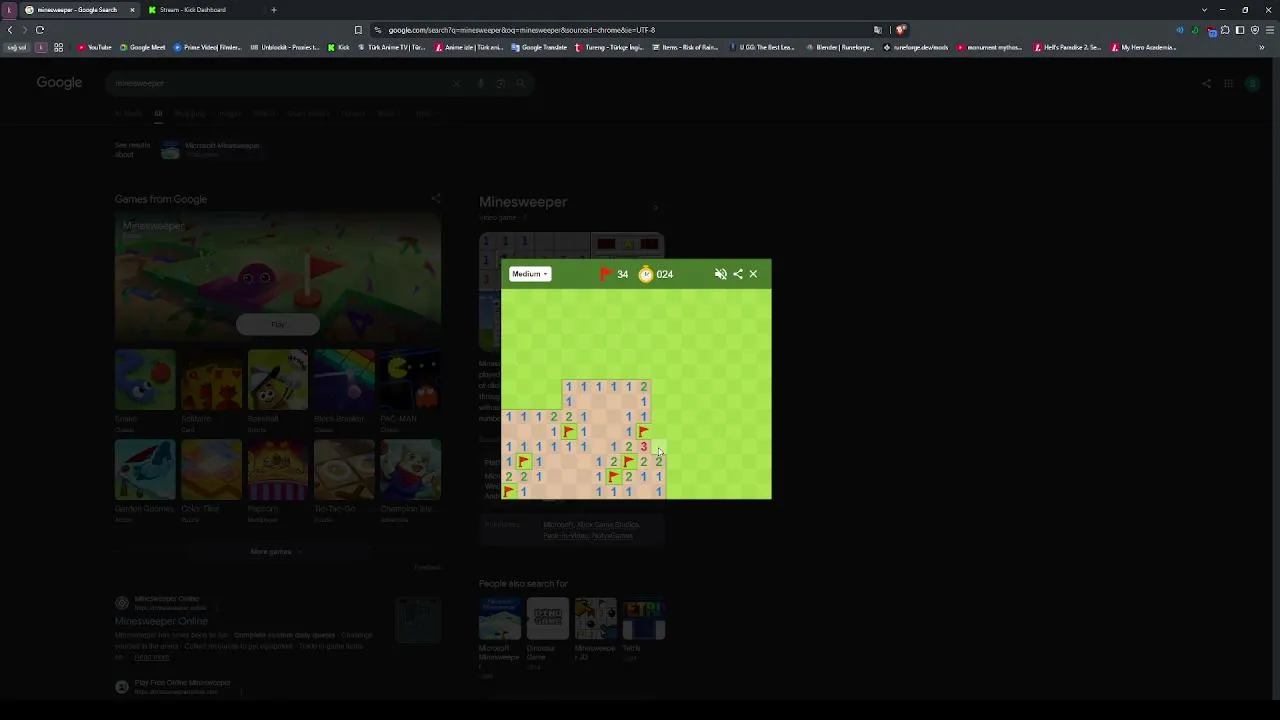Go forward to the next page
The width and height of the screenshot is (1280, 720).
click(x=25, y=30)
